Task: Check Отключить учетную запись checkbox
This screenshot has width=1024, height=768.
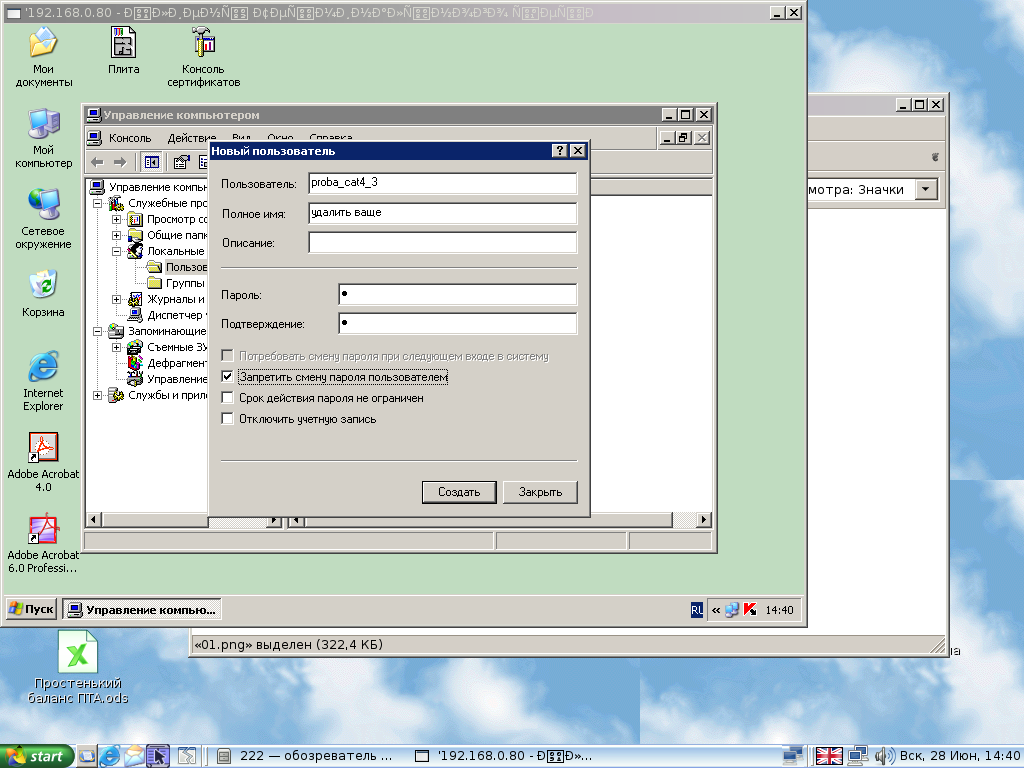Action: 227,419
